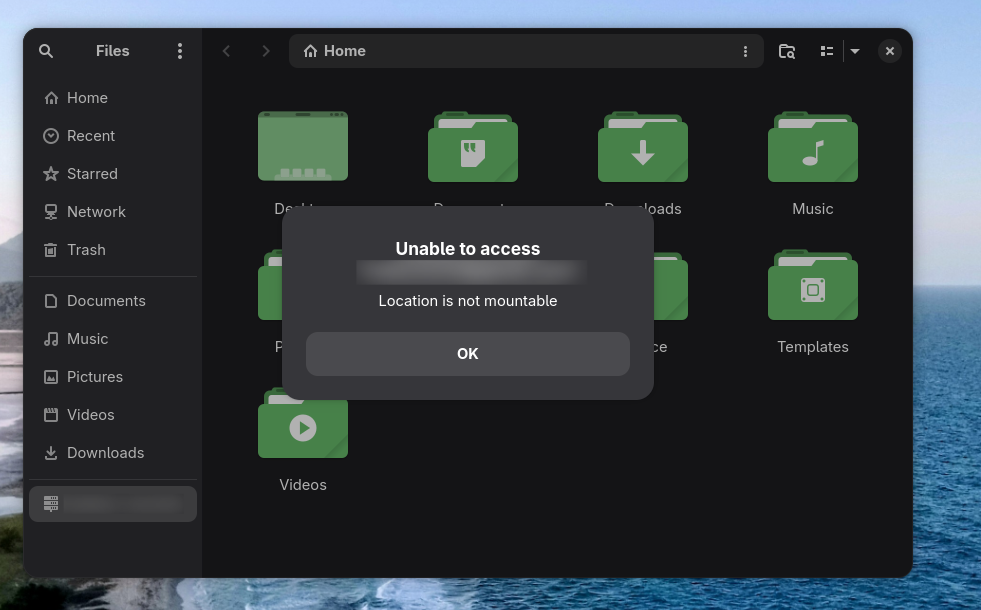Click OK in the Unable to access dialog
Screen dimensions: 981x610
pyautogui.click(x=467, y=353)
